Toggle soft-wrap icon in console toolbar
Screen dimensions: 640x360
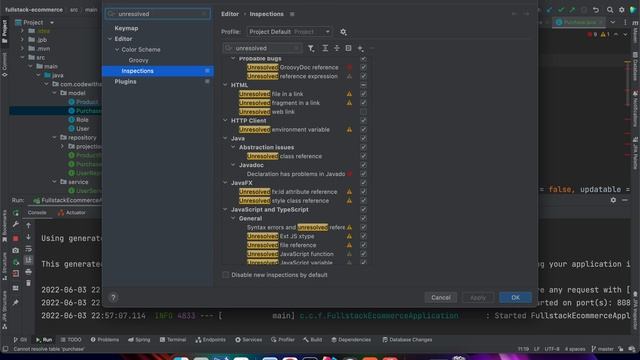click(x=29, y=249)
